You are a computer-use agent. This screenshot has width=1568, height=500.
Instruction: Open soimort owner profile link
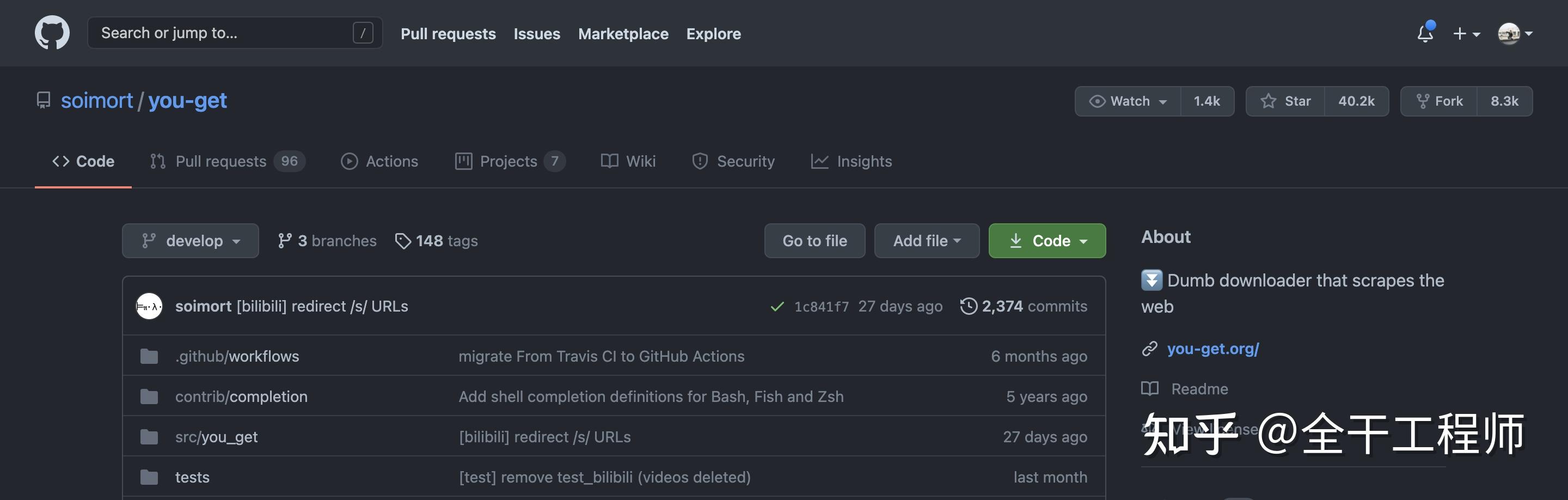tap(96, 100)
